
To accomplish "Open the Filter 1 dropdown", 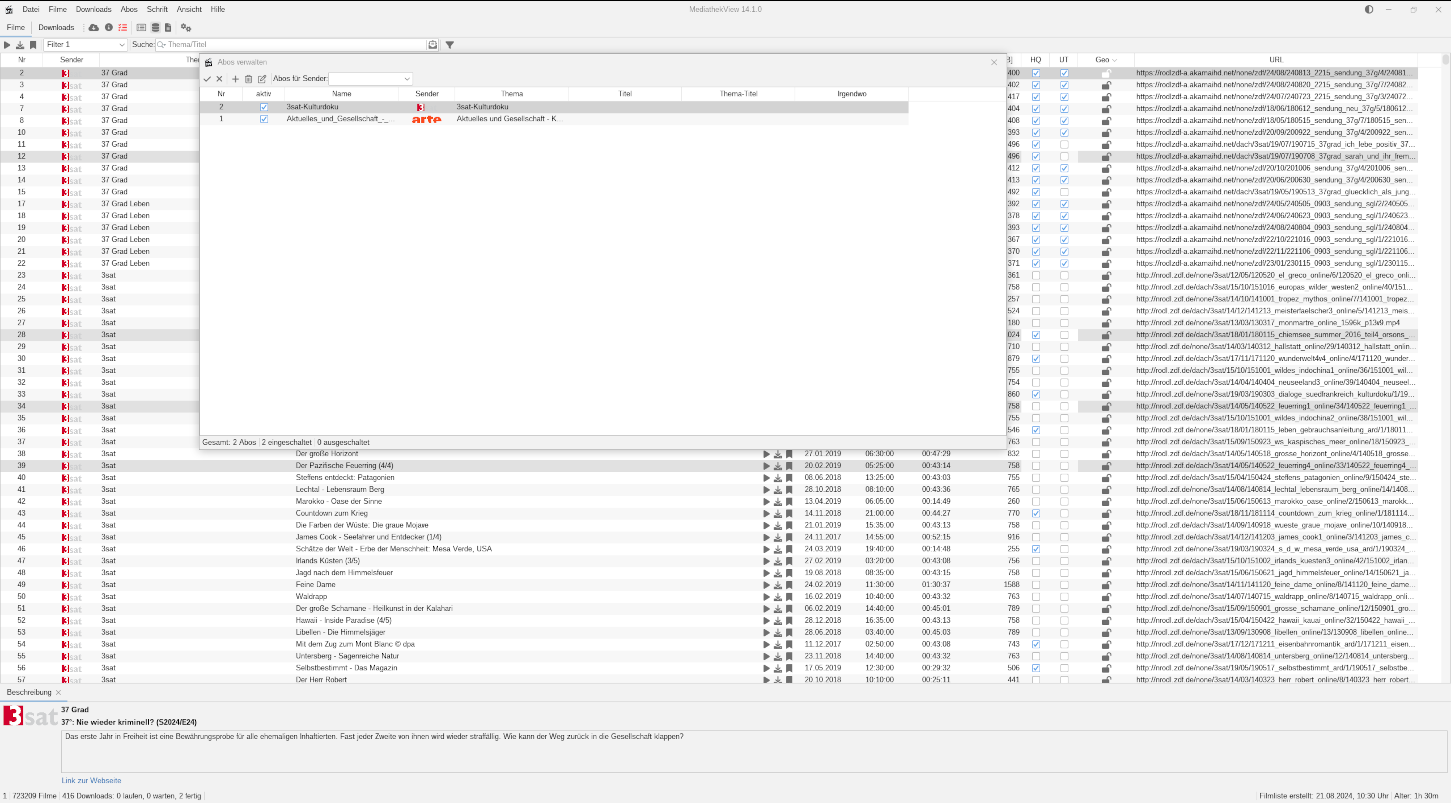I will point(85,45).
